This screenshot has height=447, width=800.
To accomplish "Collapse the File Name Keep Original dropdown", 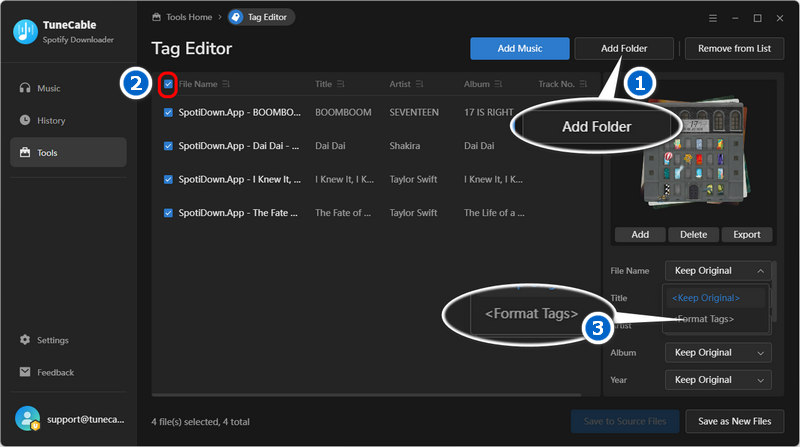I will 718,270.
